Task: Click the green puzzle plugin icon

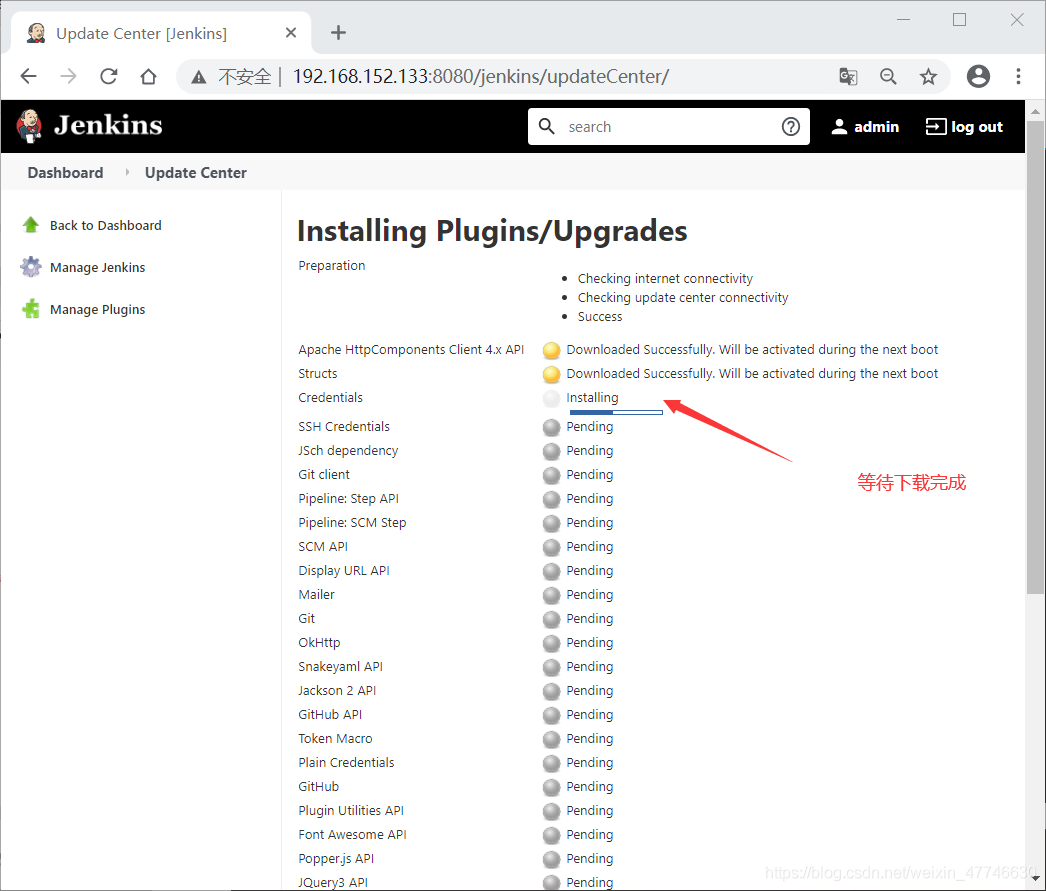Action: 31,309
